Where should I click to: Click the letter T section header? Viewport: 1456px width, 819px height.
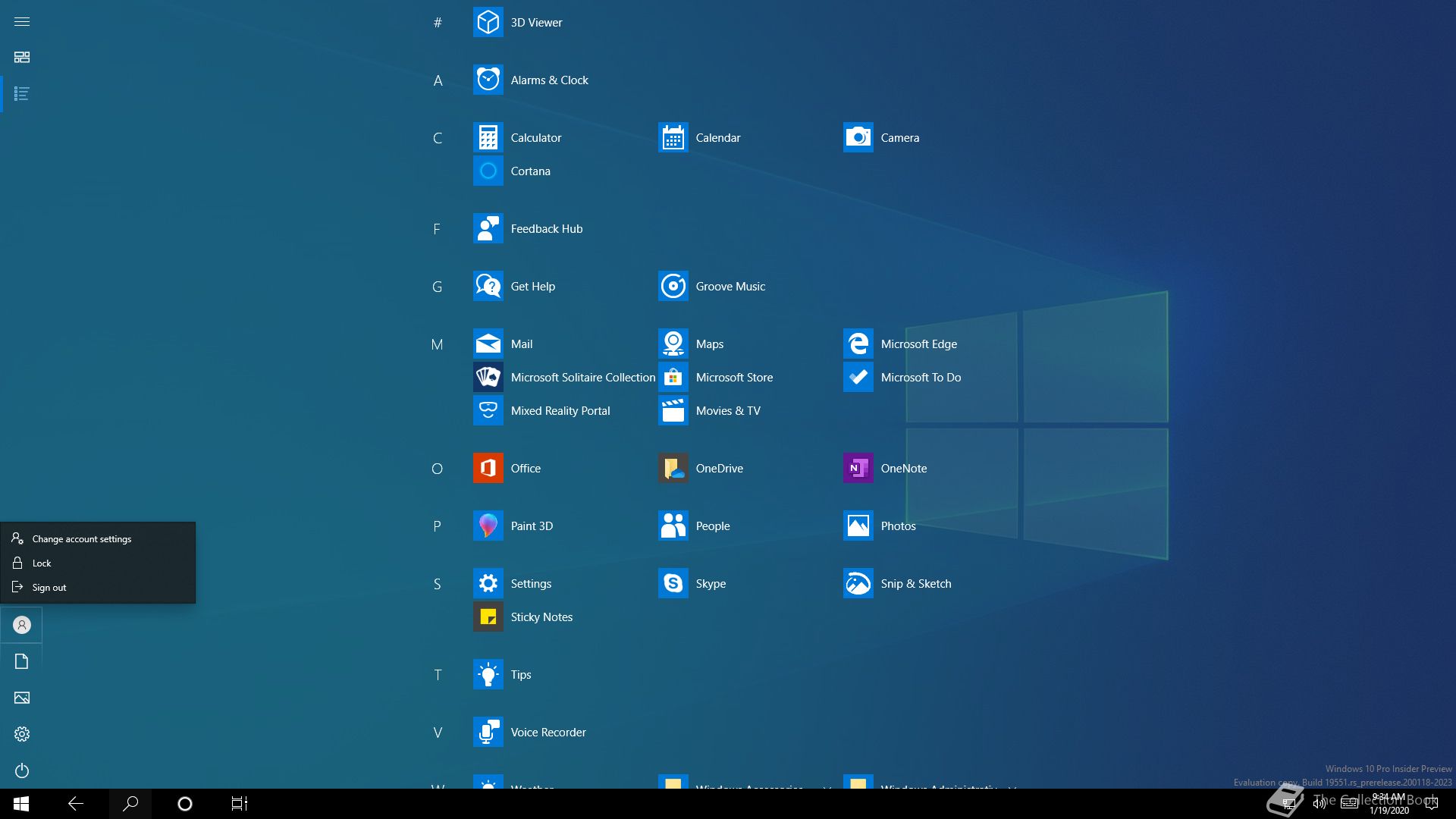[438, 675]
